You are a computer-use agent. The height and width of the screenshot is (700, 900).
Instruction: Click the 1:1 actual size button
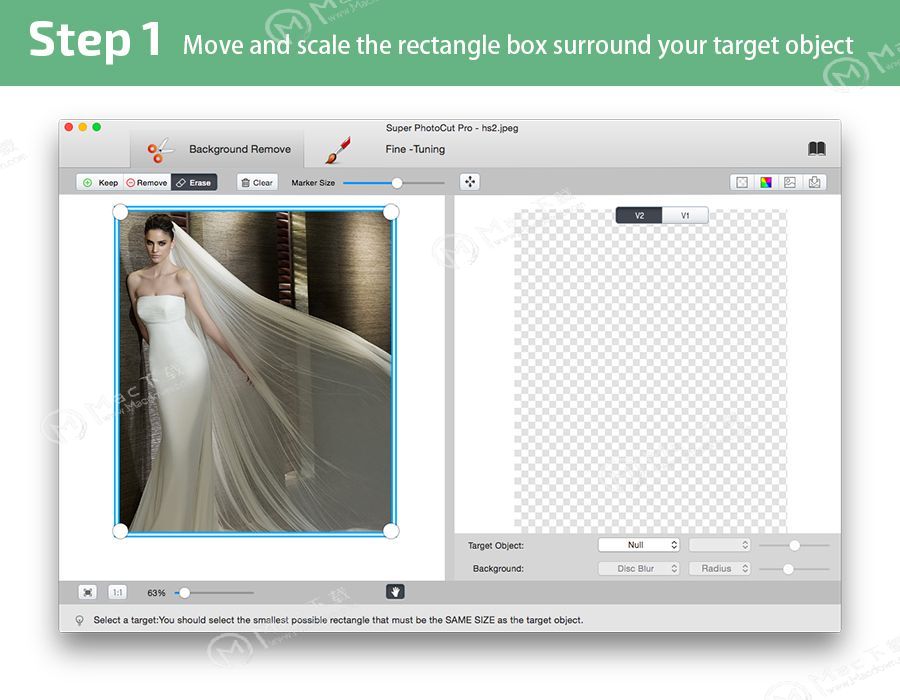pyautogui.click(x=117, y=592)
